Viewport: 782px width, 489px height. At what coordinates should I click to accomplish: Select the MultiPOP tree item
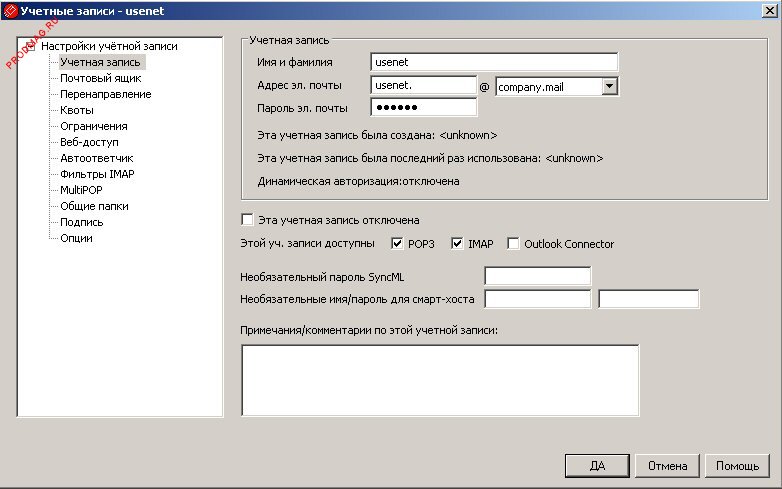(x=83, y=190)
